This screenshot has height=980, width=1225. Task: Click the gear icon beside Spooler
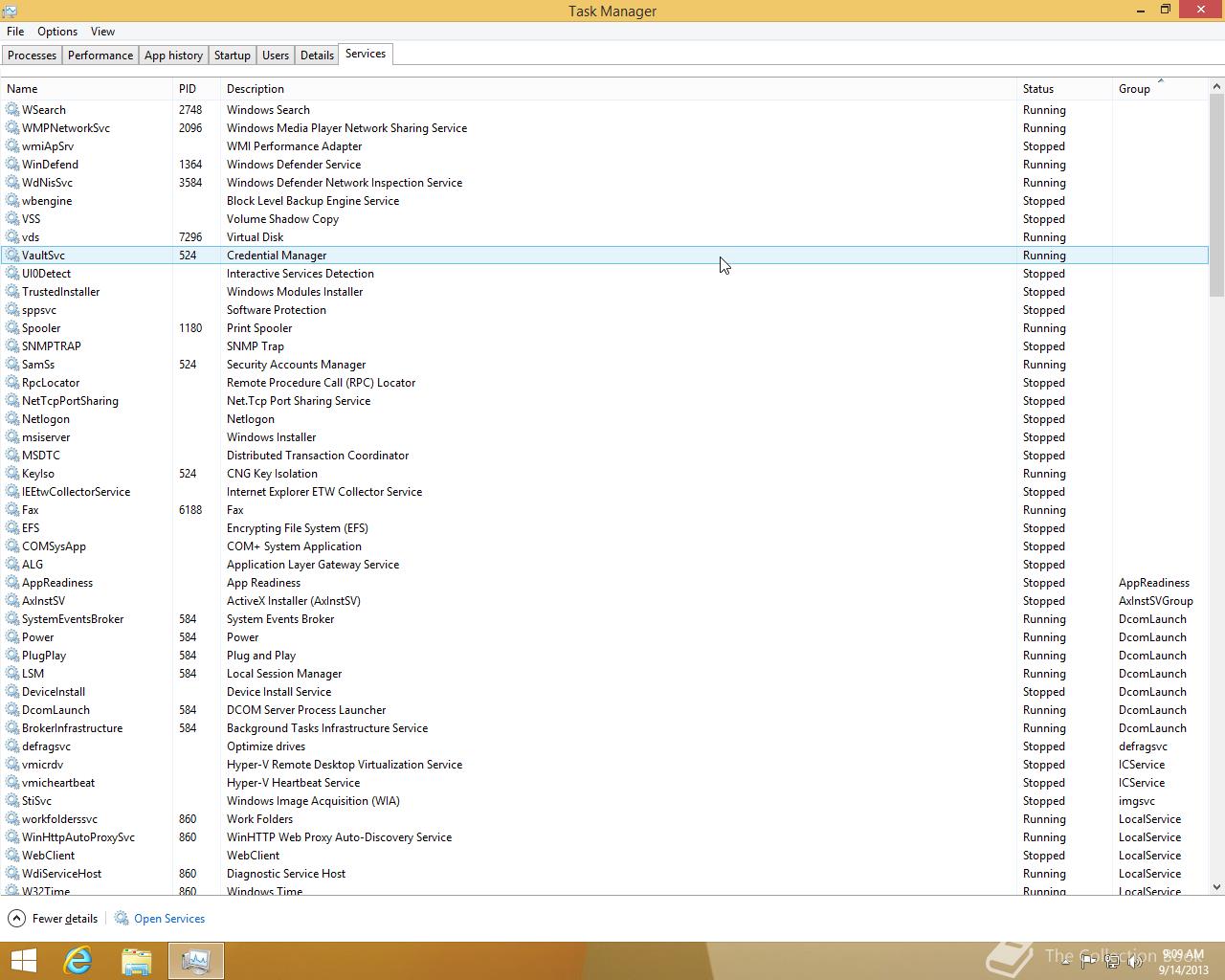click(x=12, y=328)
